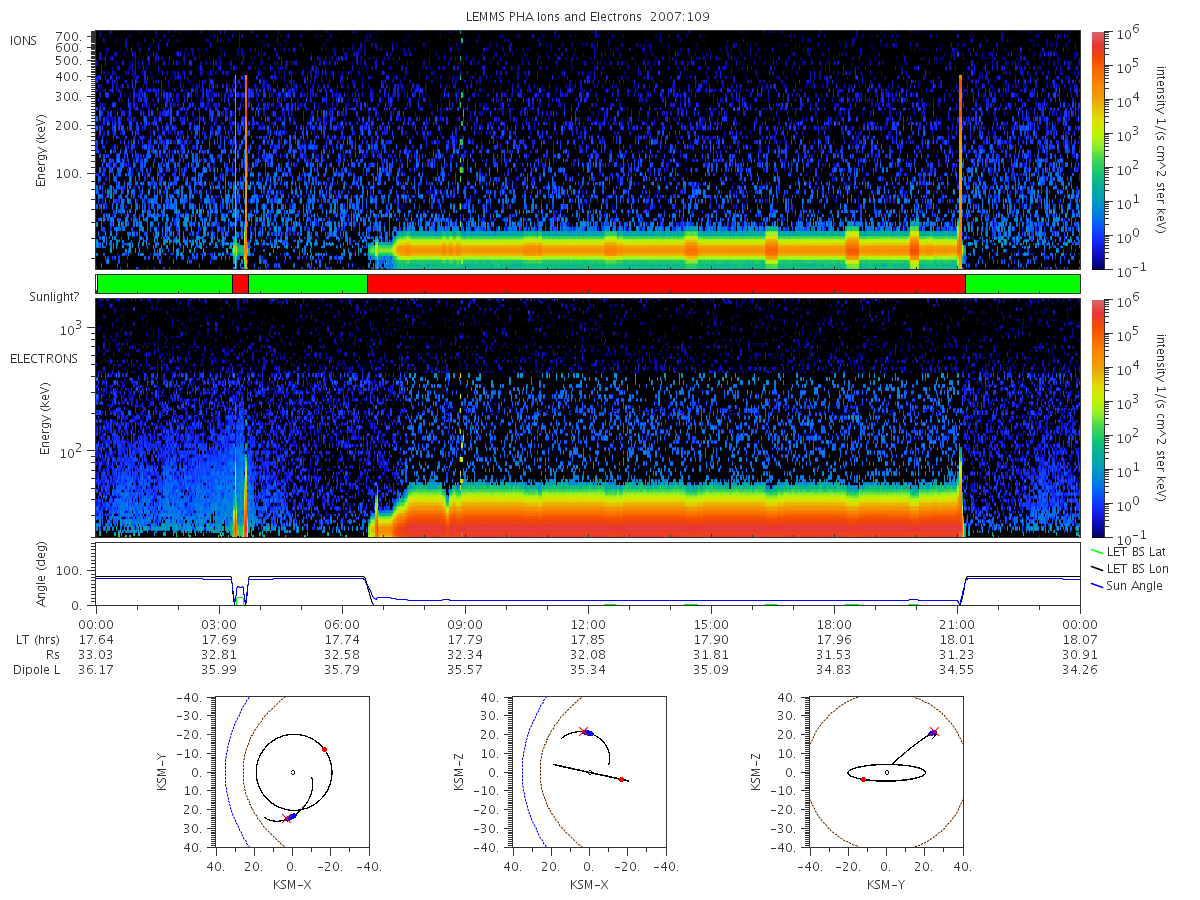Click the first green segment of the Sunlight bar
The height and width of the screenshot is (900, 1200).
coord(165,284)
